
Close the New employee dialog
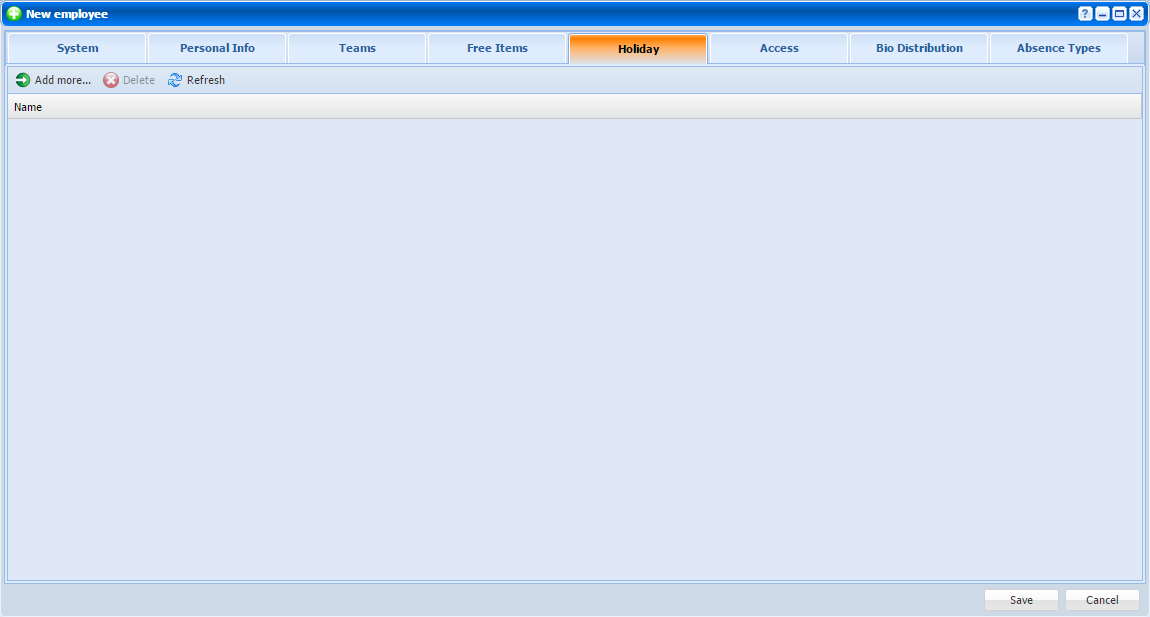(x=1136, y=14)
